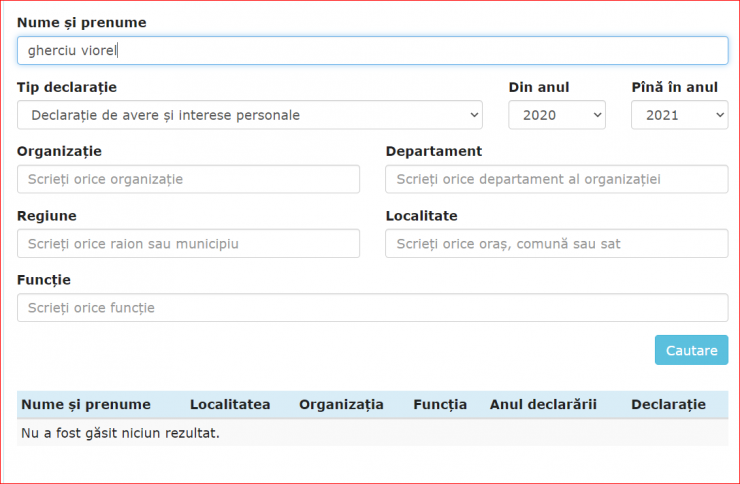The height and width of the screenshot is (484, 740).
Task: Click the chevron arrow of Tip declarație
Action: (x=474, y=115)
